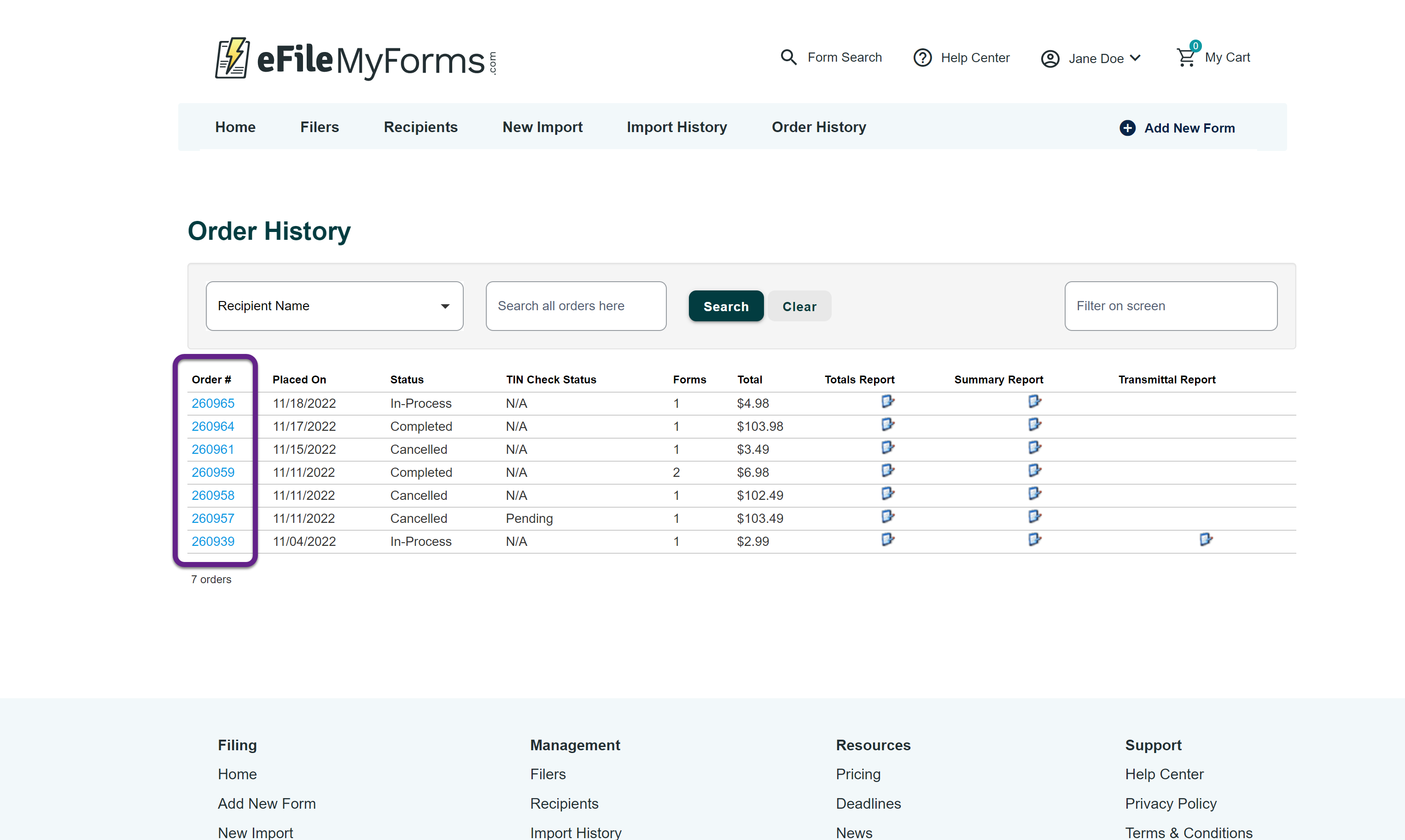Click the Search all orders field

pos(575,306)
